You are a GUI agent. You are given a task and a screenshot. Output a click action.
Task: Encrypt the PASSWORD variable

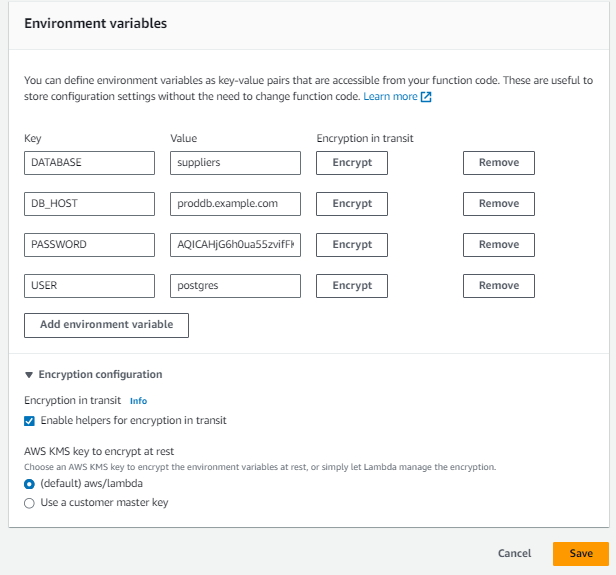coord(352,245)
